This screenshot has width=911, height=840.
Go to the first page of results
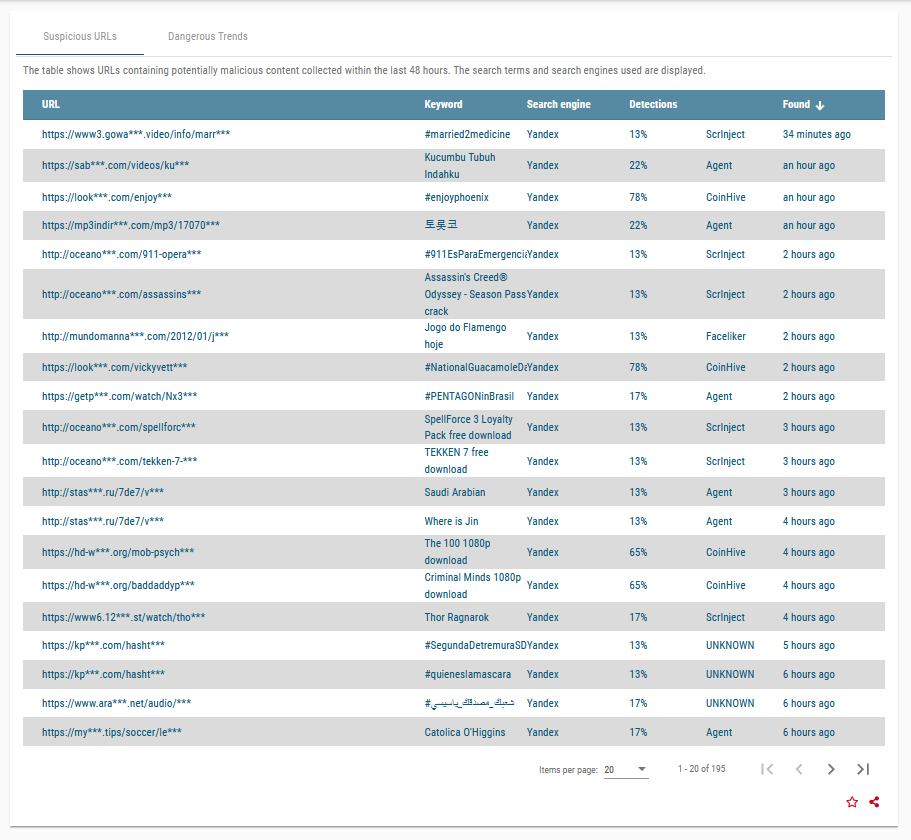pos(767,769)
